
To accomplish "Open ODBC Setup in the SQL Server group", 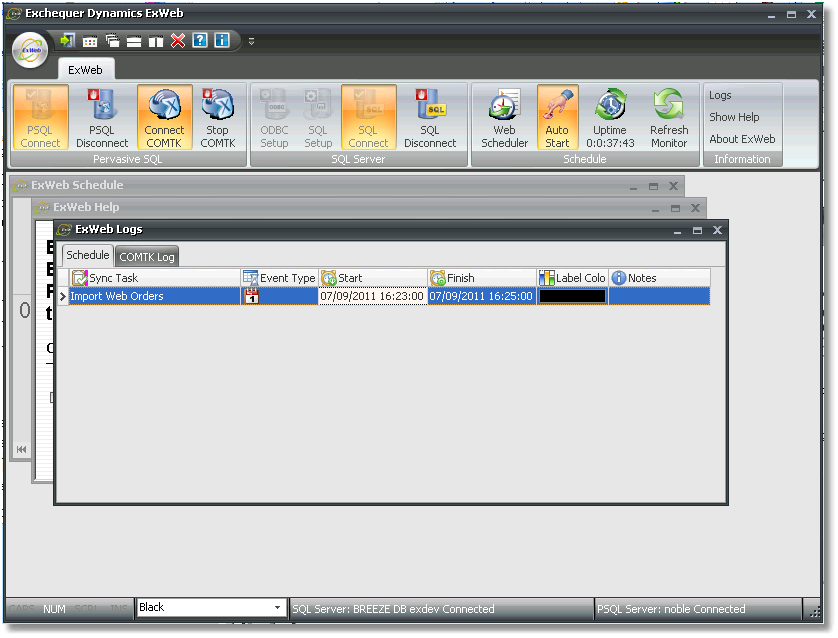I will pos(274,118).
